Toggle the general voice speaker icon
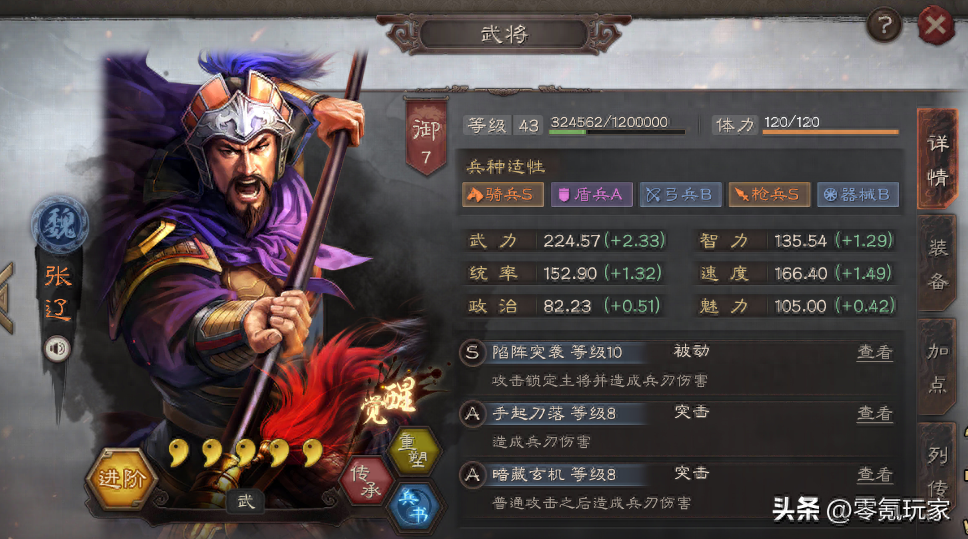 (x=57, y=349)
